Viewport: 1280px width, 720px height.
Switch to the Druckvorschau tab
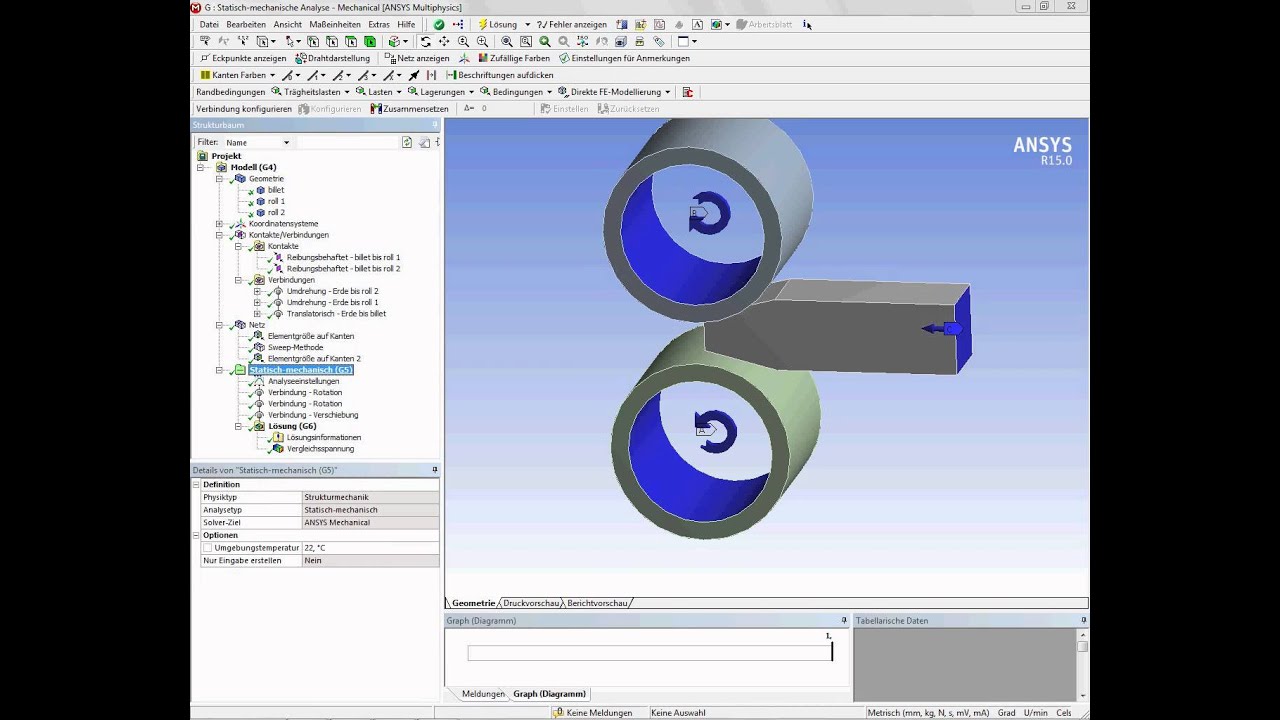tap(531, 603)
